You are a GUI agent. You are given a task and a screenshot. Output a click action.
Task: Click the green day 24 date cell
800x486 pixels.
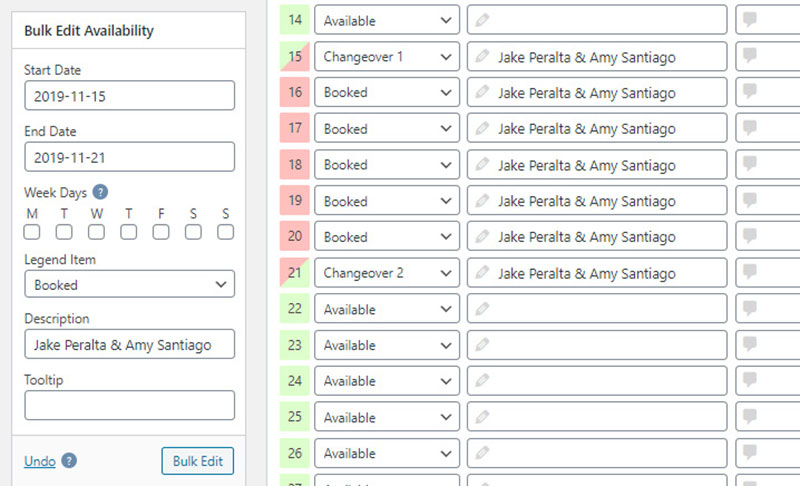pos(294,380)
